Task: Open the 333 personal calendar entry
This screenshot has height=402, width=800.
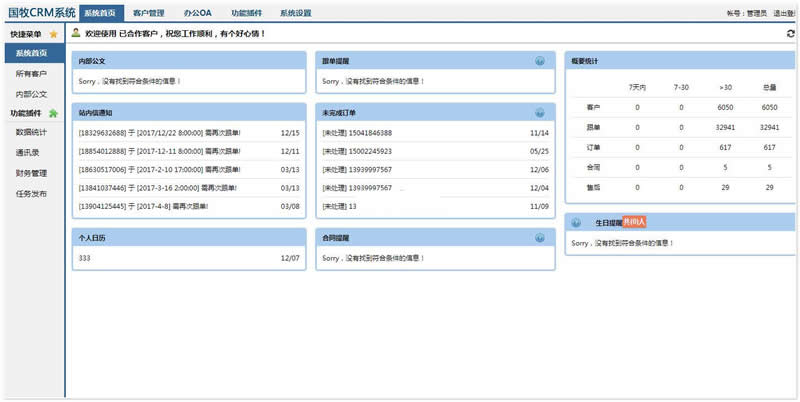Action: tap(85, 258)
